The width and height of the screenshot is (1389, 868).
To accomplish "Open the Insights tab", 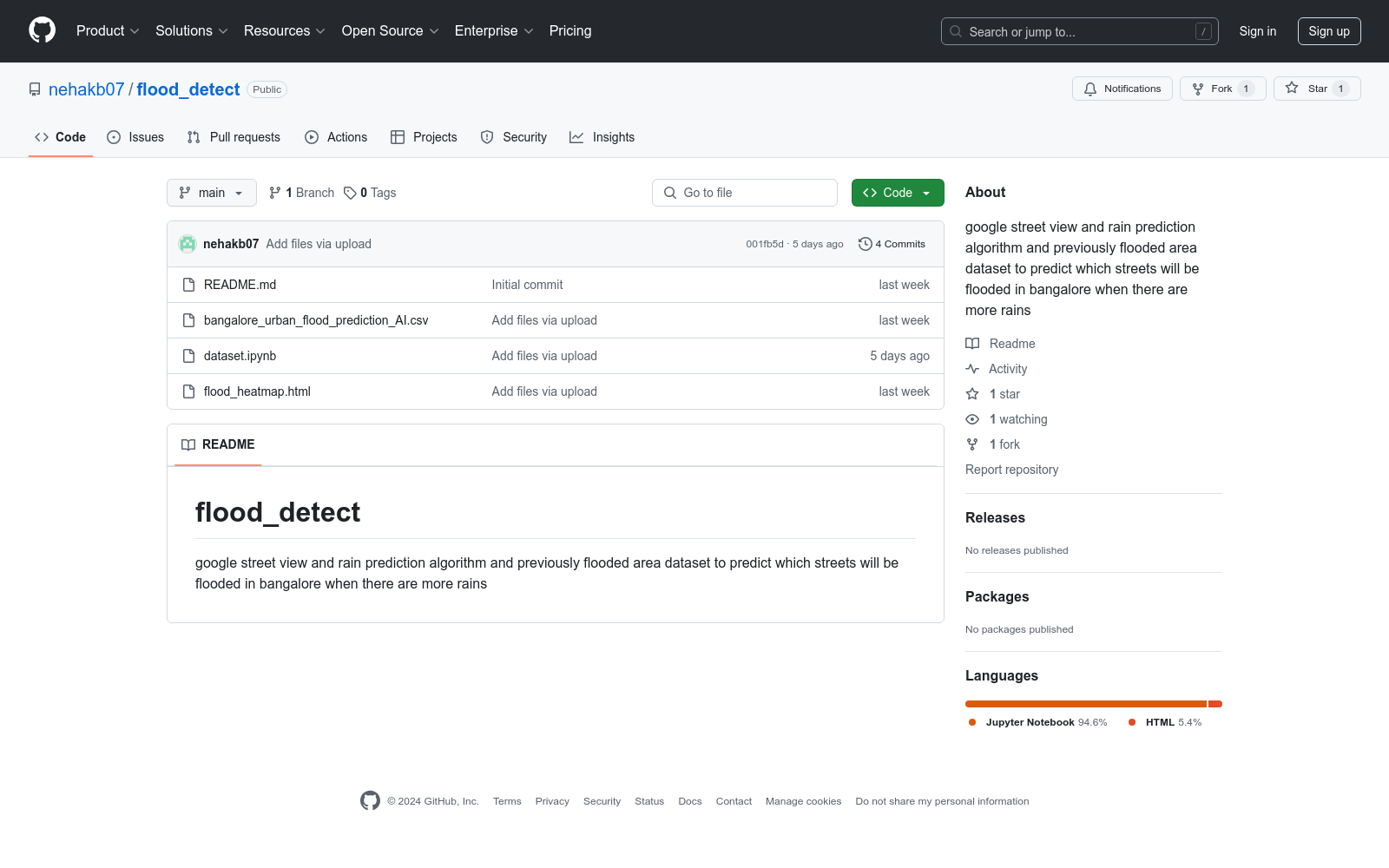I will pyautogui.click(x=602, y=137).
